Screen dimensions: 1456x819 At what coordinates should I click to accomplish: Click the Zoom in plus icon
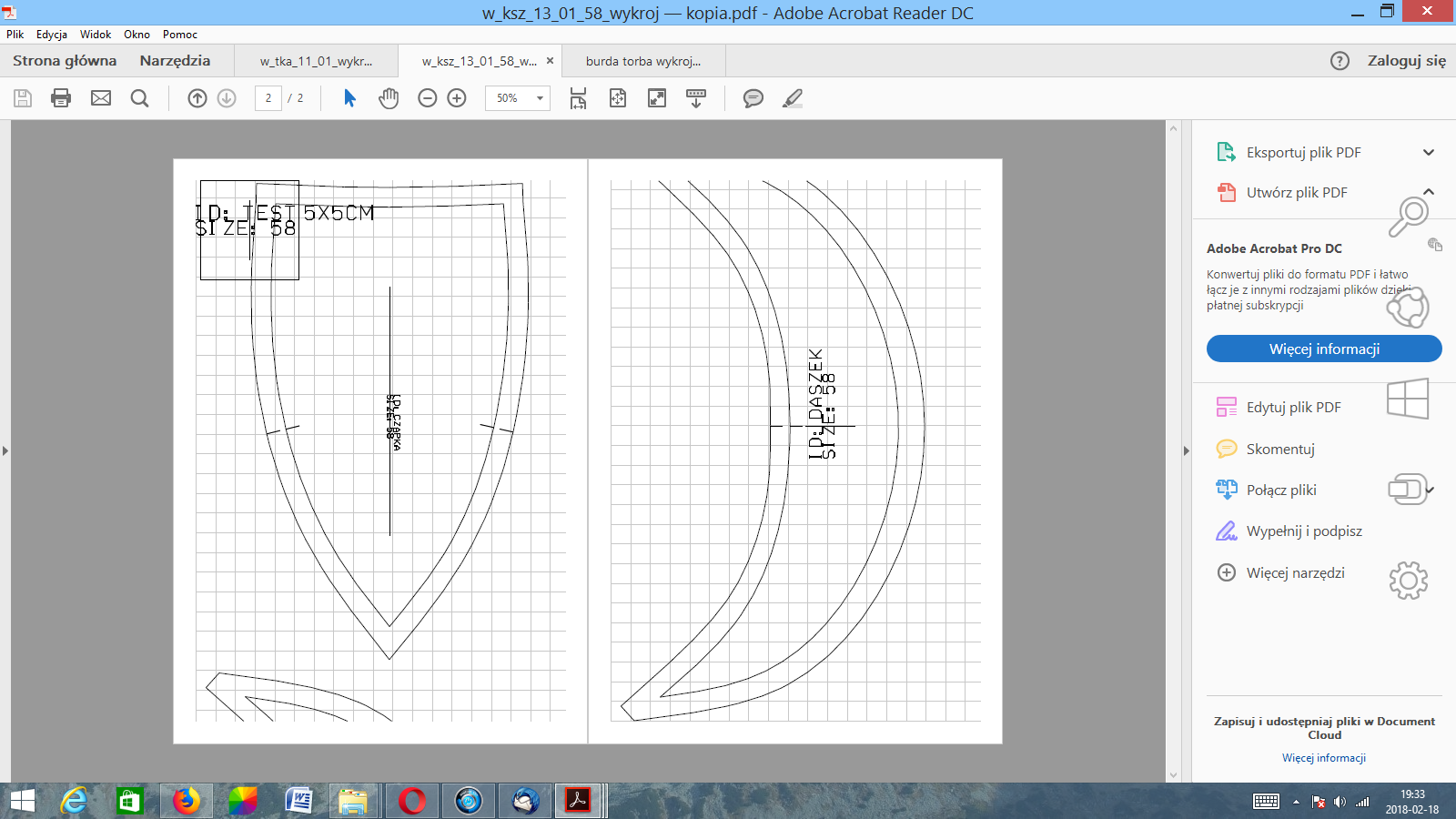point(457,98)
